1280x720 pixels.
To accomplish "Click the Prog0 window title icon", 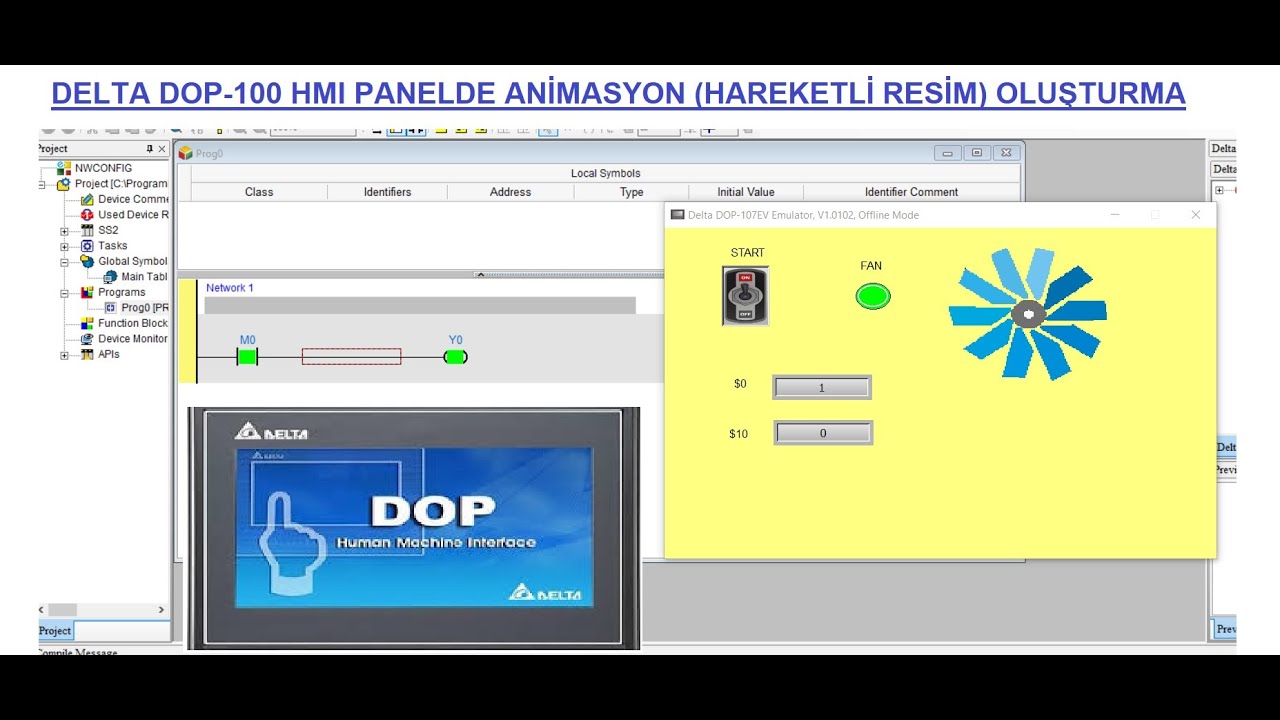I will point(185,153).
